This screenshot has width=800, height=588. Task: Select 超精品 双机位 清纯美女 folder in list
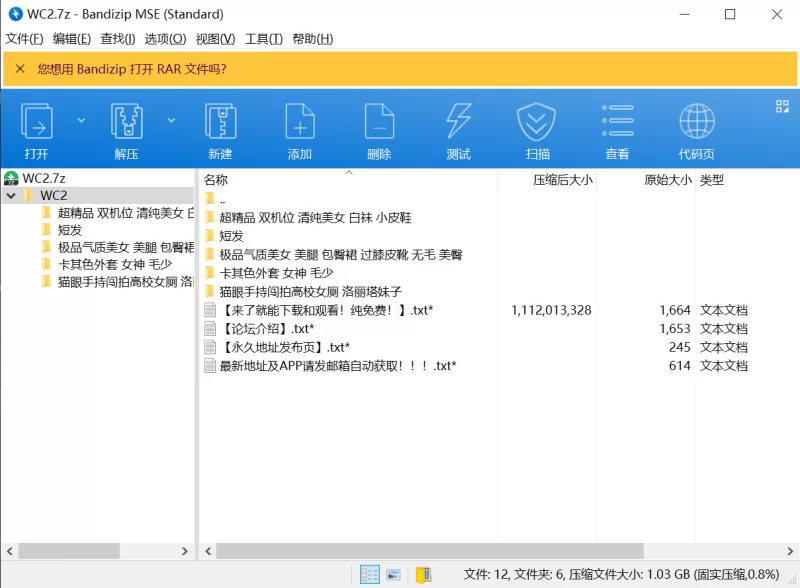point(315,217)
